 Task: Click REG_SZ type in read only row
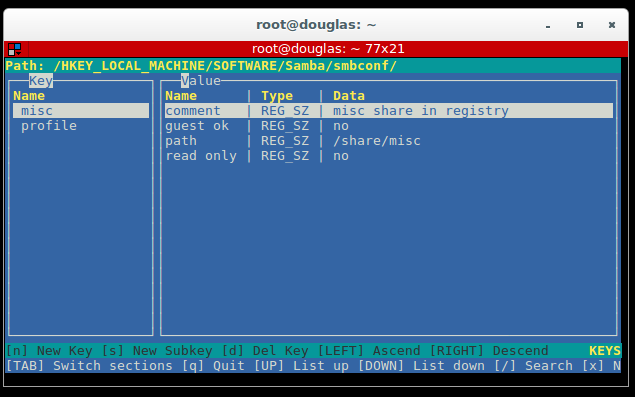tap(285, 156)
